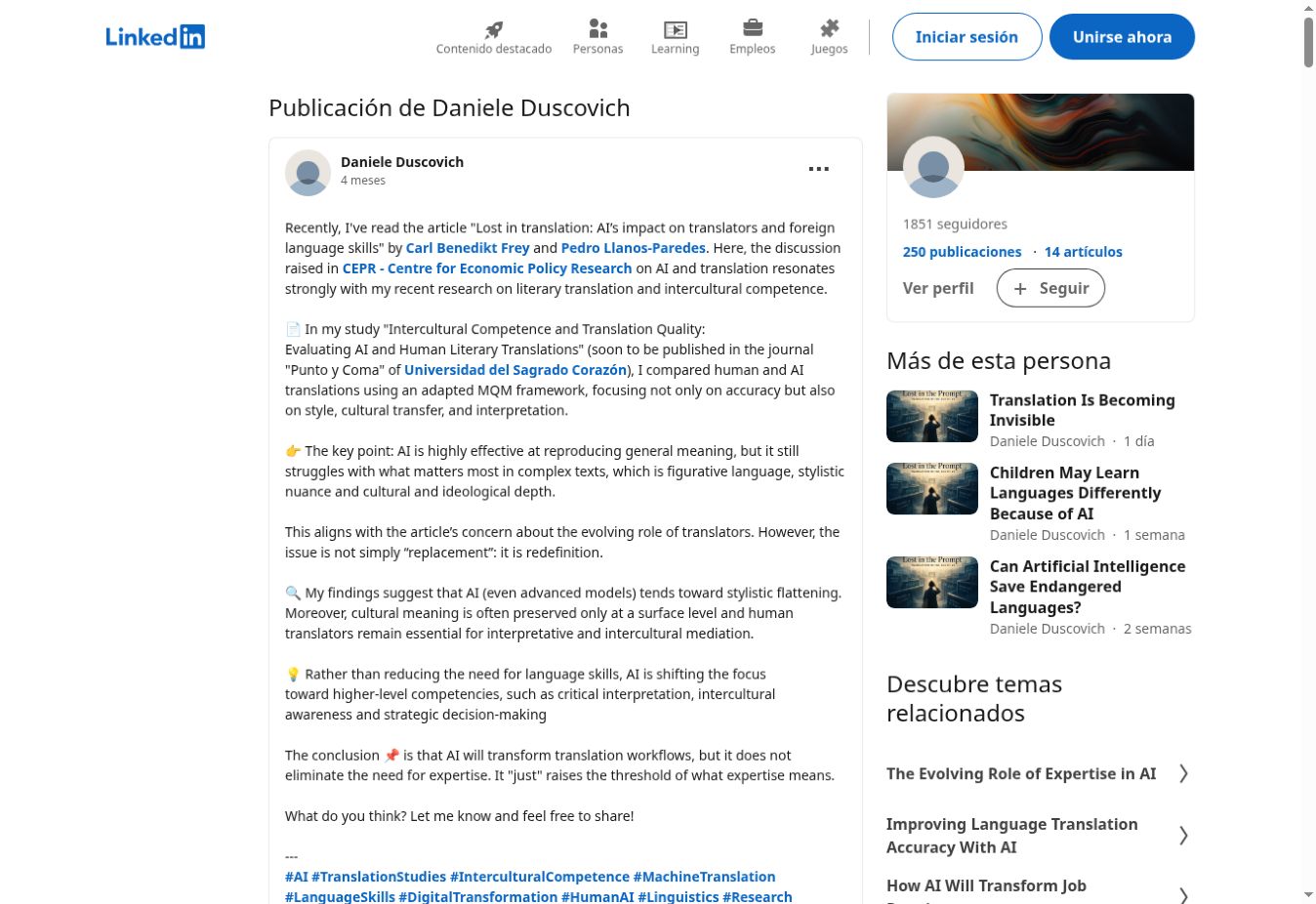
Task: Click the profile card avatar photo
Action: click(933, 168)
